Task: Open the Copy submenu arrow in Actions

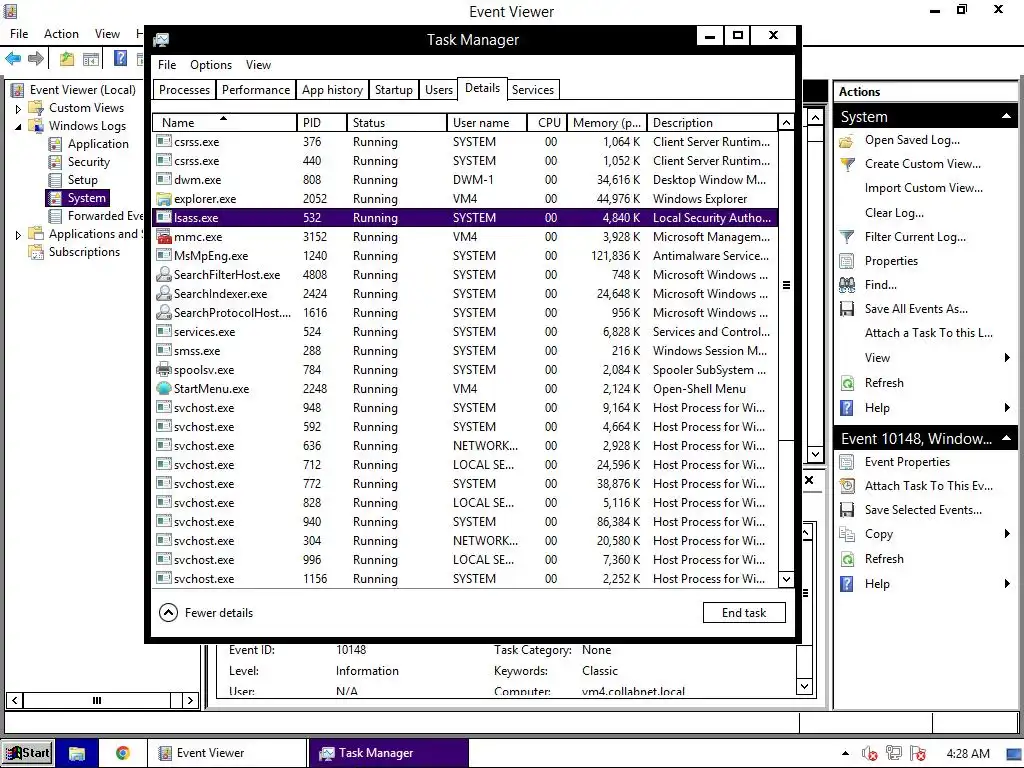Action: (x=1007, y=534)
